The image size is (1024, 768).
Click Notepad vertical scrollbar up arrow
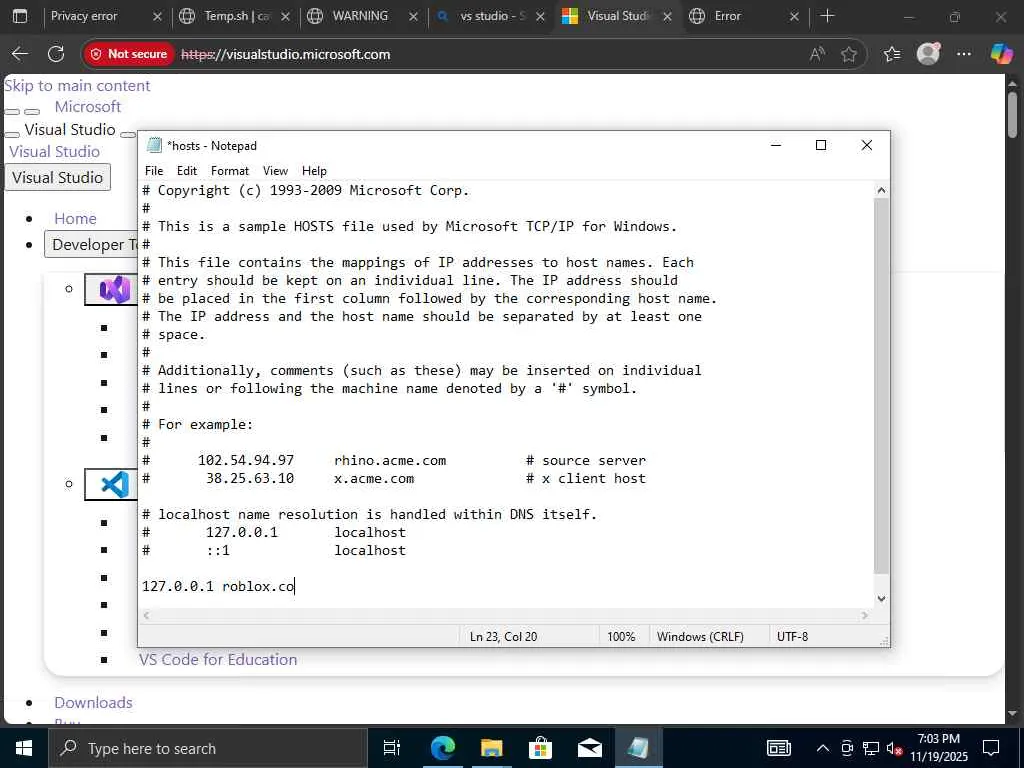pos(881,190)
